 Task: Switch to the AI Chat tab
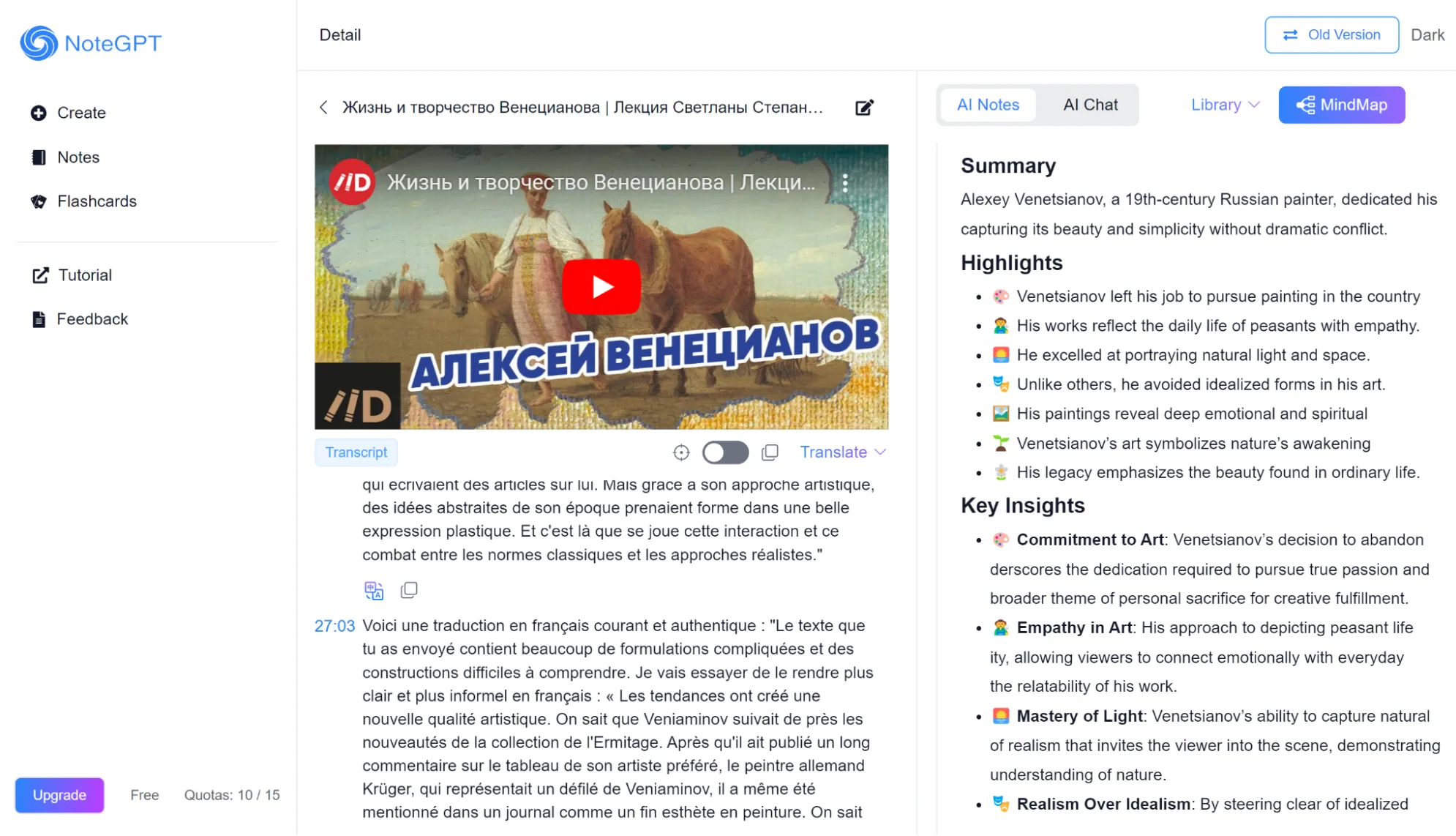click(x=1090, y=105)
